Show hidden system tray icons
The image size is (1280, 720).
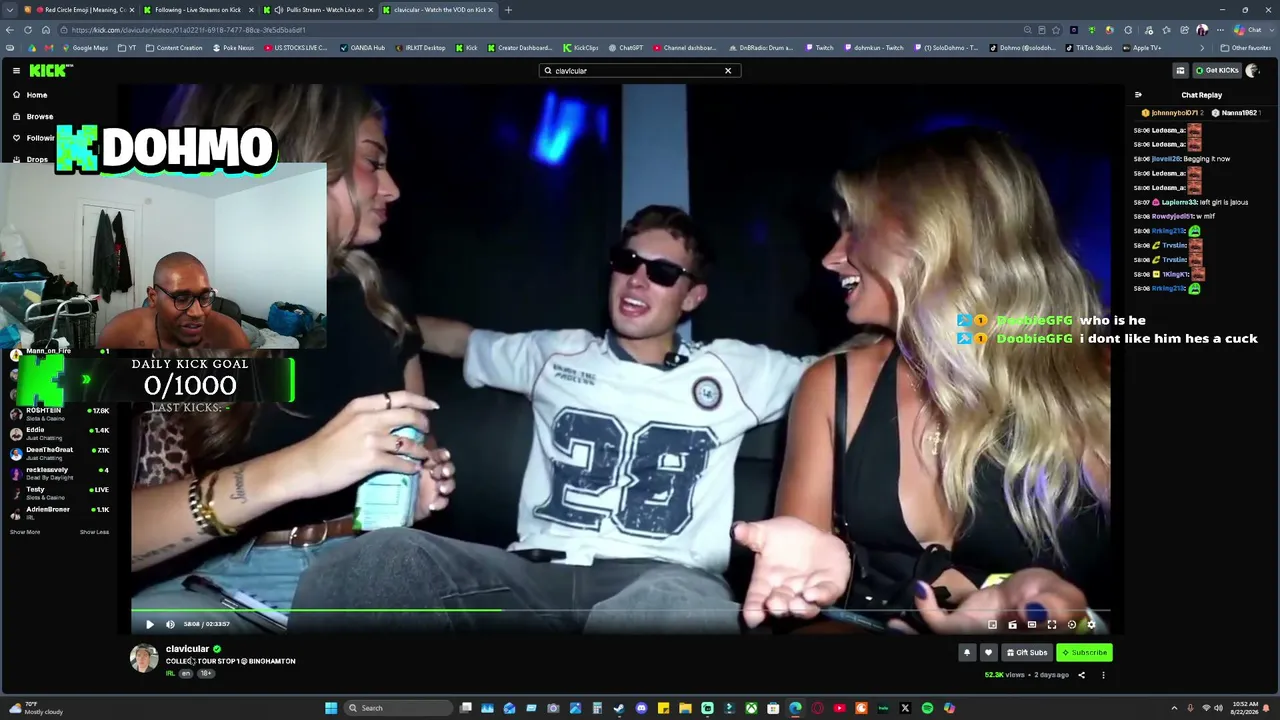click(x=1174, y=708)
